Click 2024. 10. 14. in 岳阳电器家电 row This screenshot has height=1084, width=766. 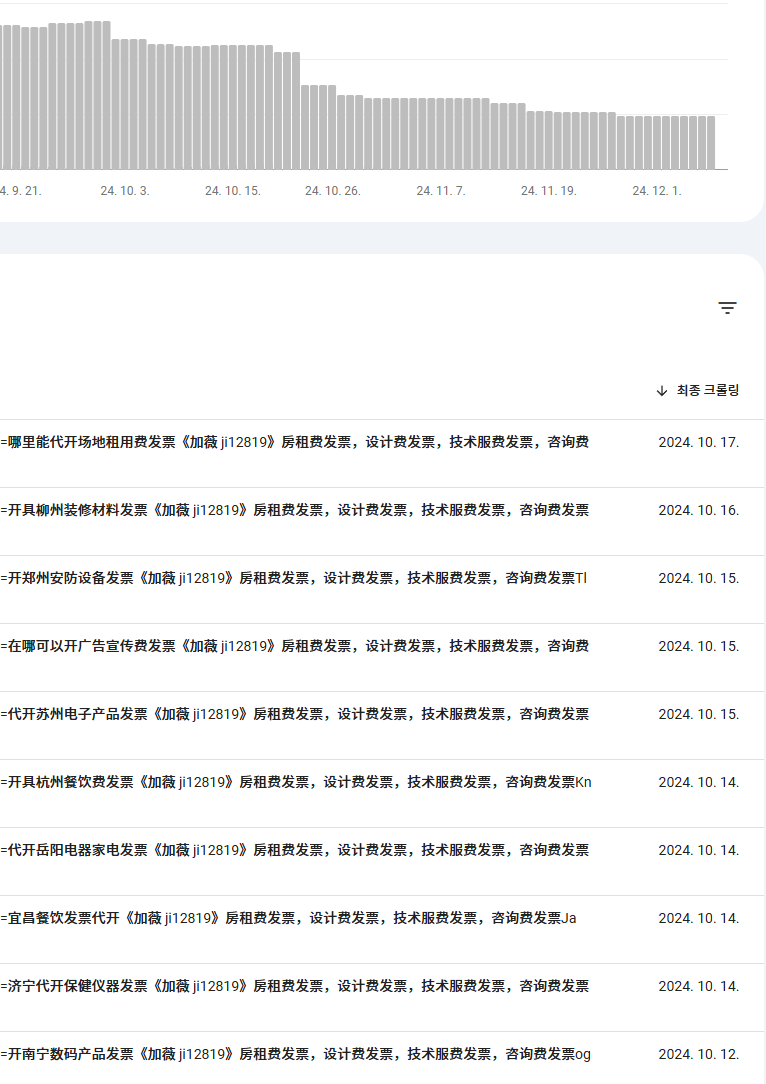pyautogui.click(x=699, y=850)
